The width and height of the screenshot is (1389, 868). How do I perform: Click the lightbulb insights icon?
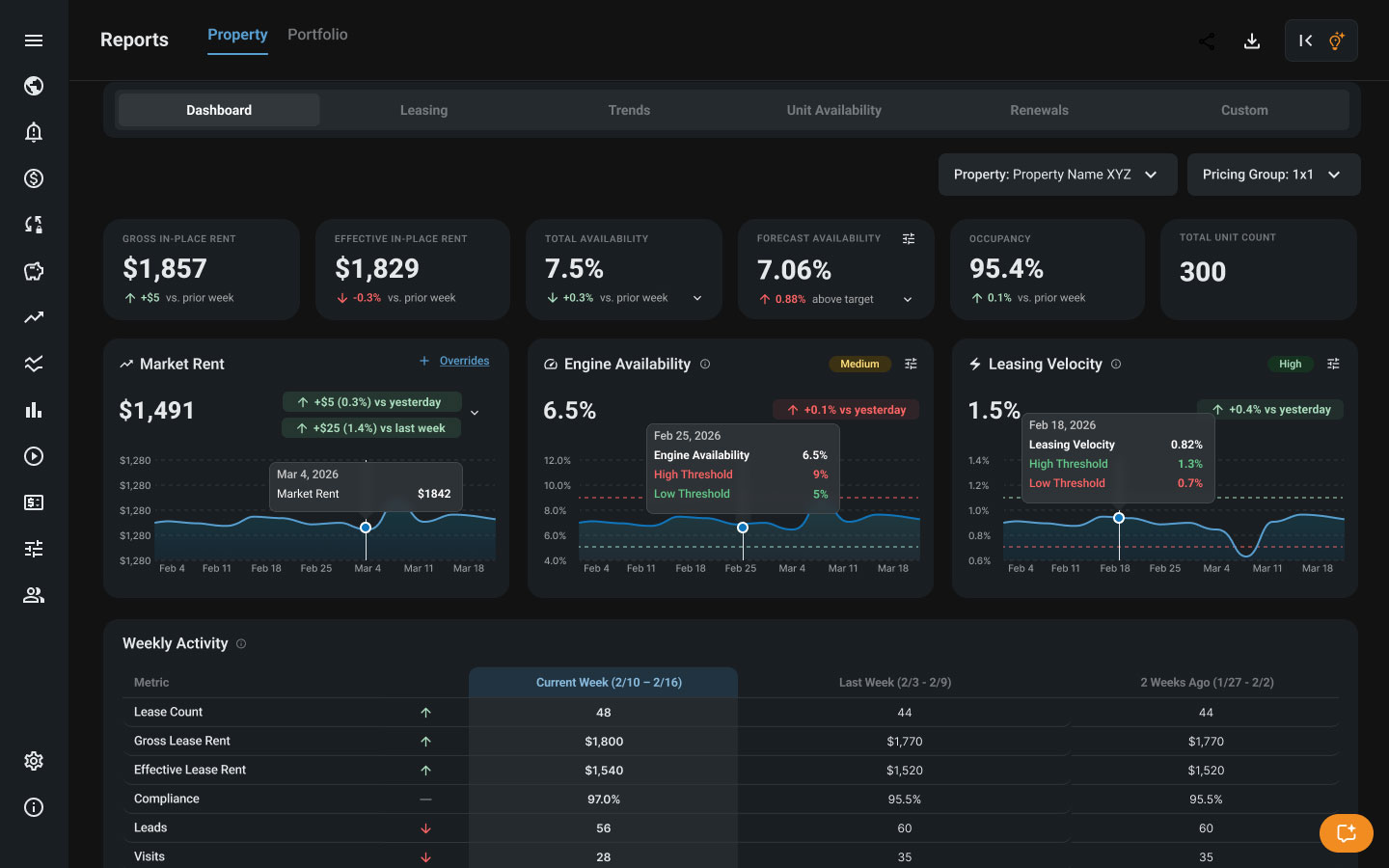tap(1336, 41)
